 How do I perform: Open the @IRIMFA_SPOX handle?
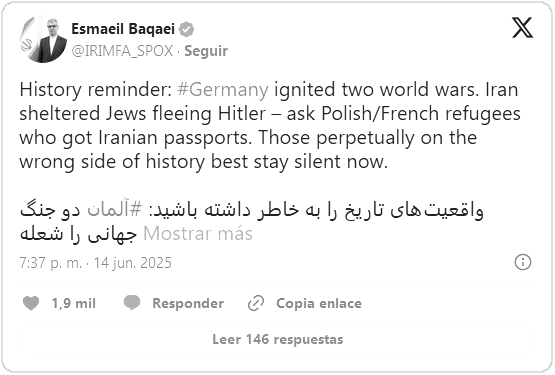point(122,51)
